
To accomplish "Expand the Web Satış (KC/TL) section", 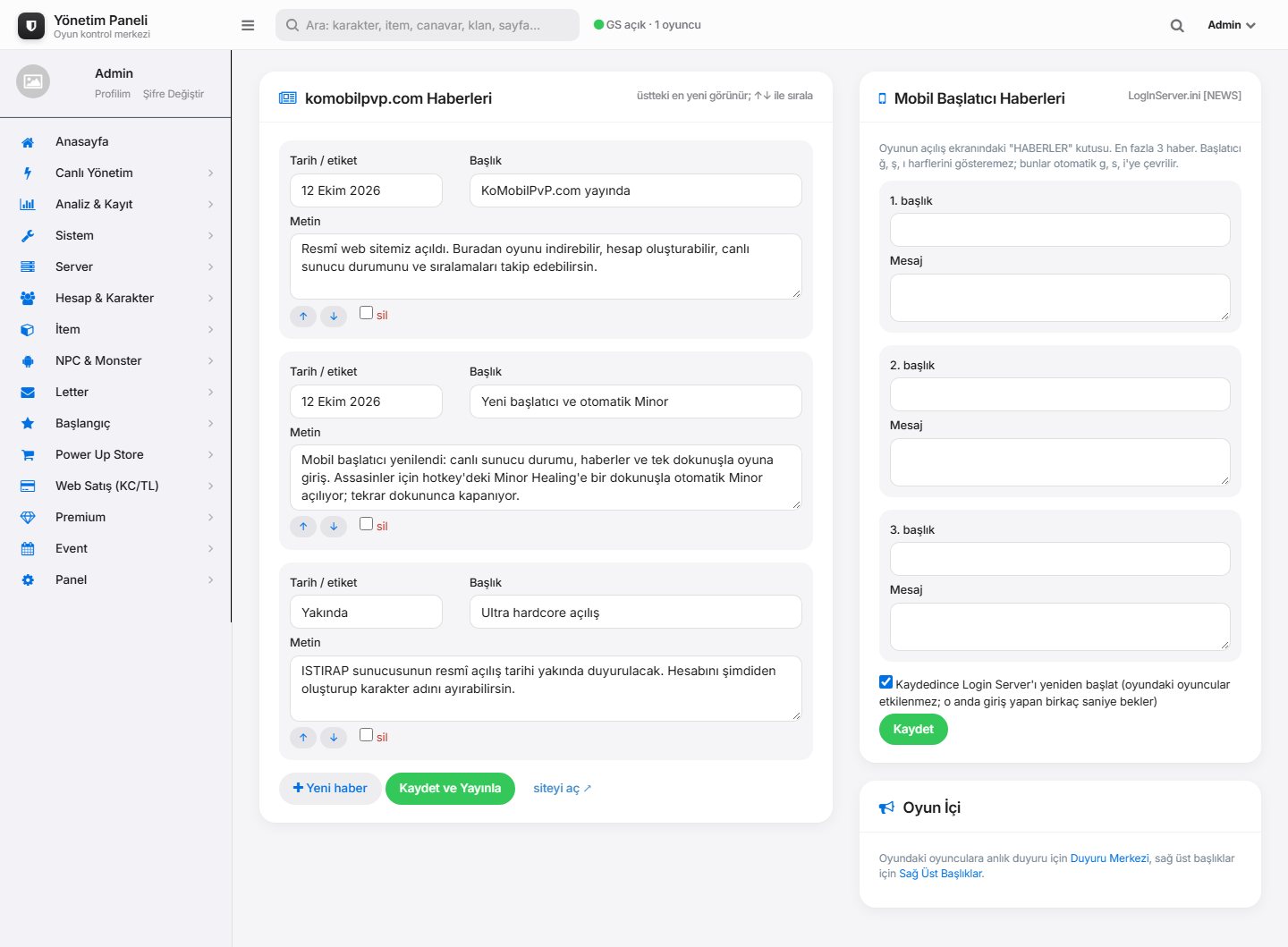I will tap(116, 486).
